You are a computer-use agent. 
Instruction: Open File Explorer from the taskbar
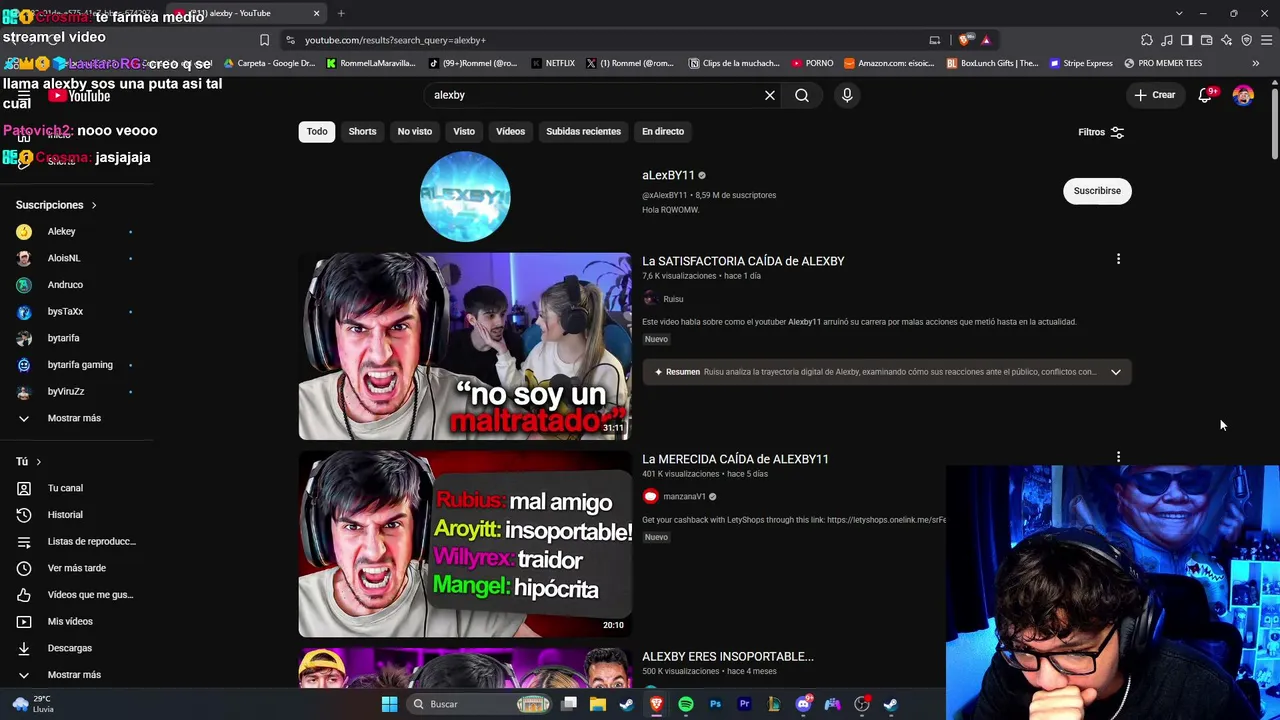click(x=598, y=704)
